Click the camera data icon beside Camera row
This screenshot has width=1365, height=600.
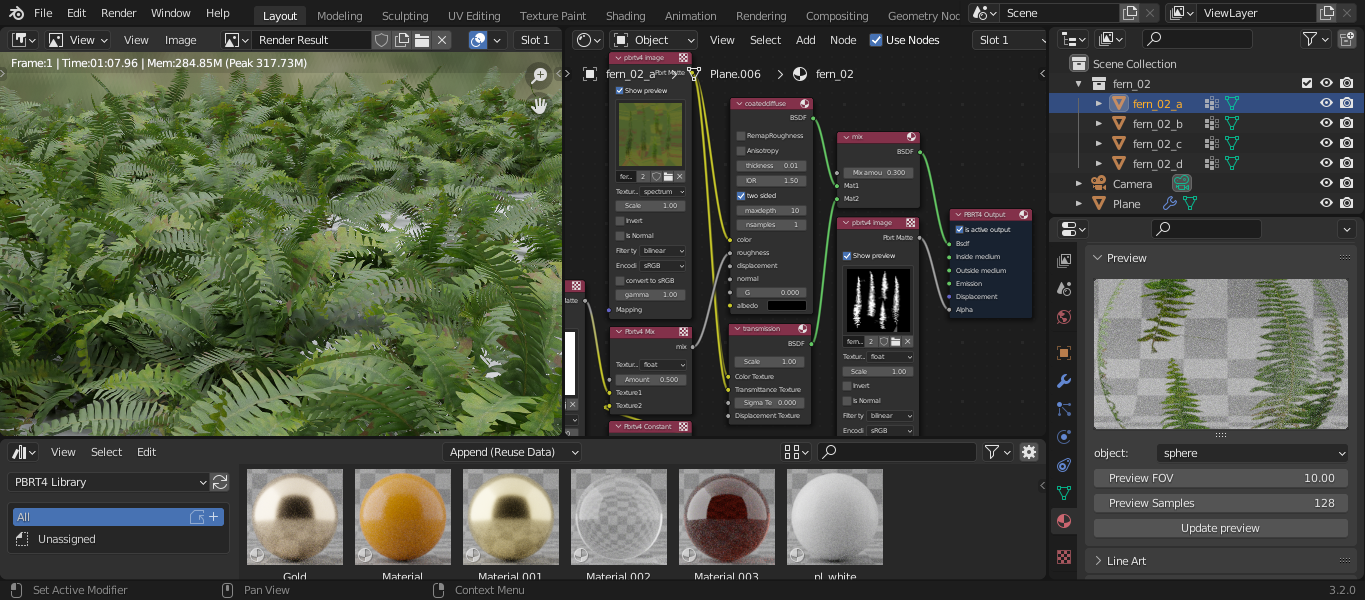(1183, 184)
